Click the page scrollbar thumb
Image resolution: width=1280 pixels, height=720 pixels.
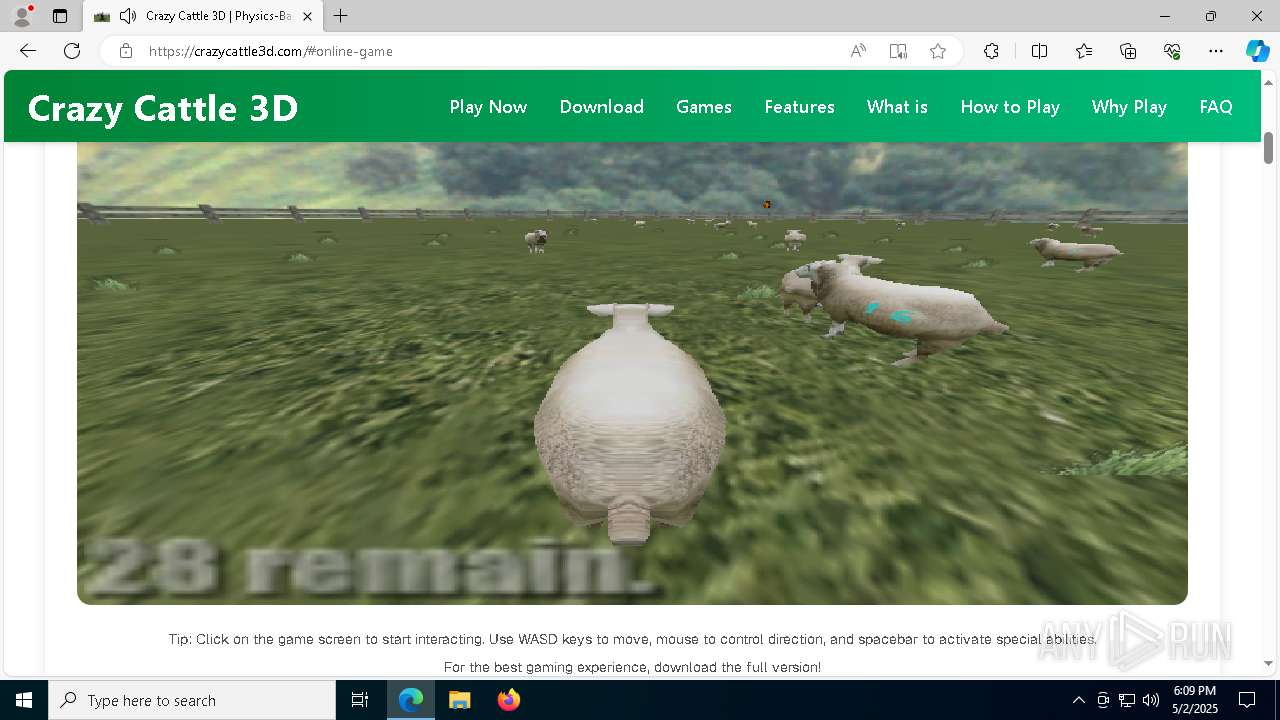coord(1268,148)
